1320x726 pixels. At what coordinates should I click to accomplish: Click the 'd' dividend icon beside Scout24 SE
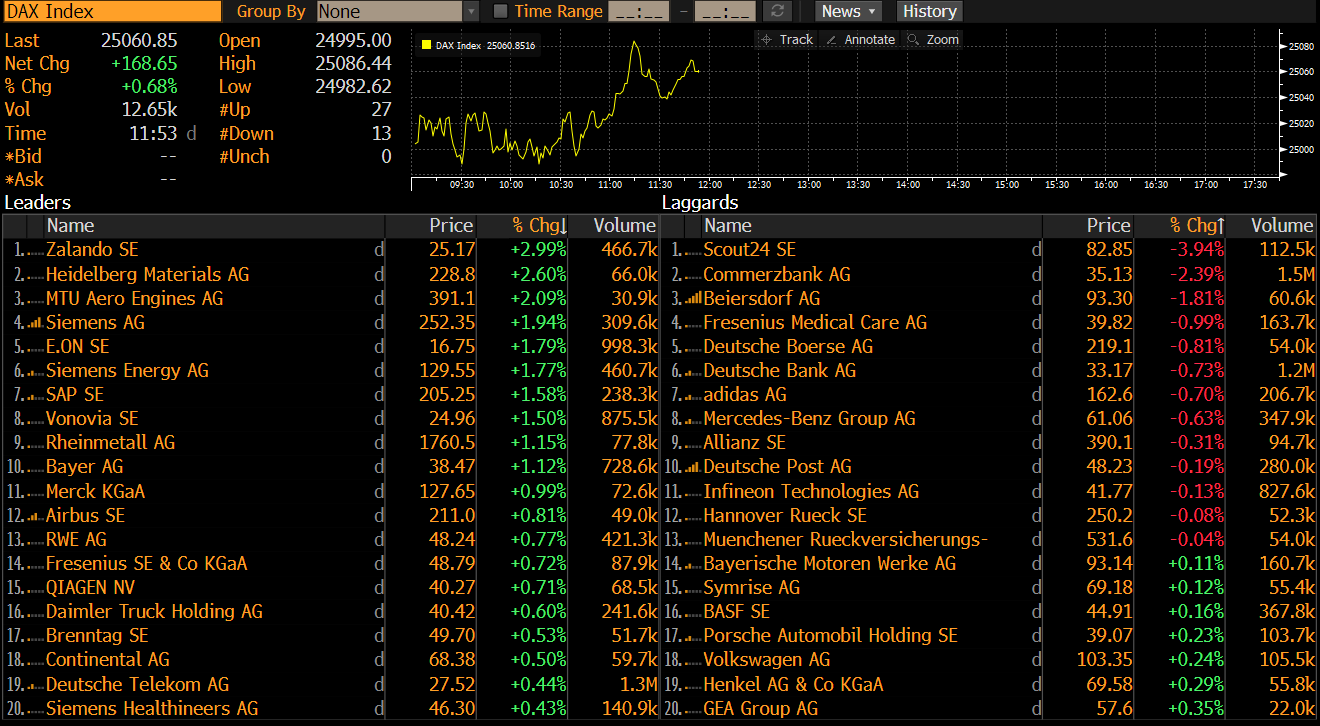coord(1037,249)
